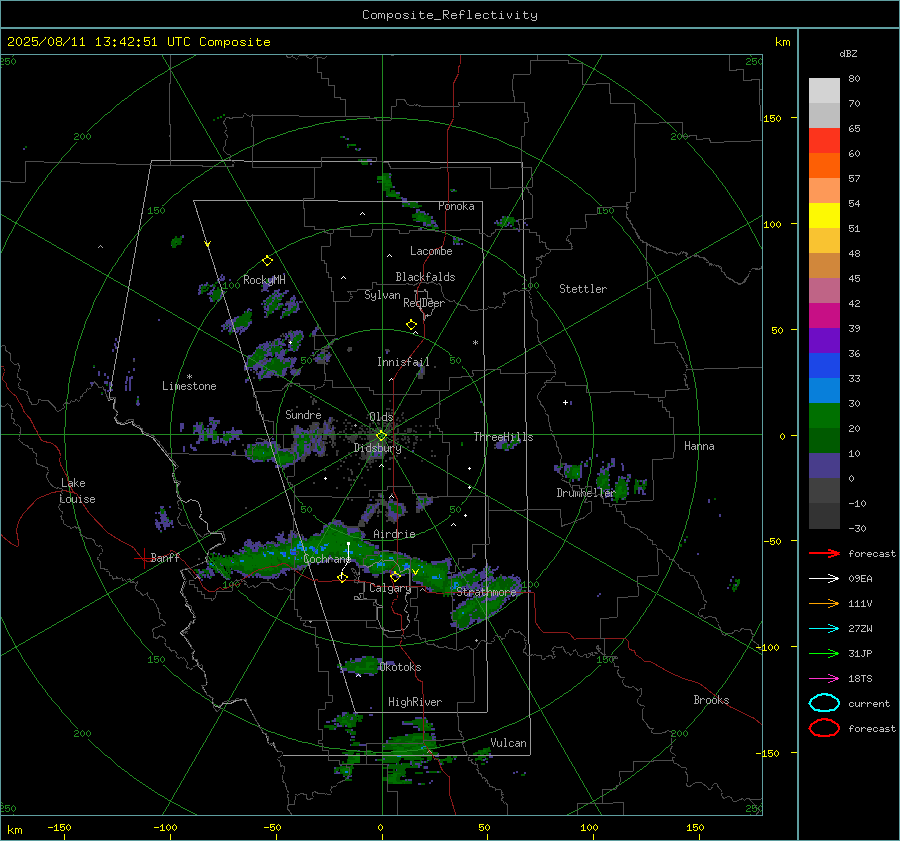Click the cyan 27ZW arrow legend icon
The height and width of the screenshot is (841, 900).
click(824, 629)
